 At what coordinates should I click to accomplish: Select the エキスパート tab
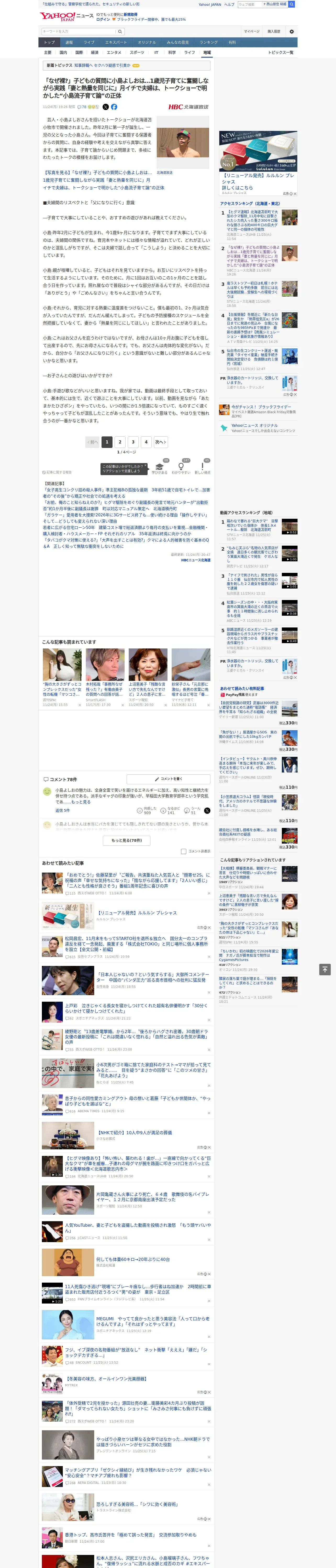coord(116,43)
